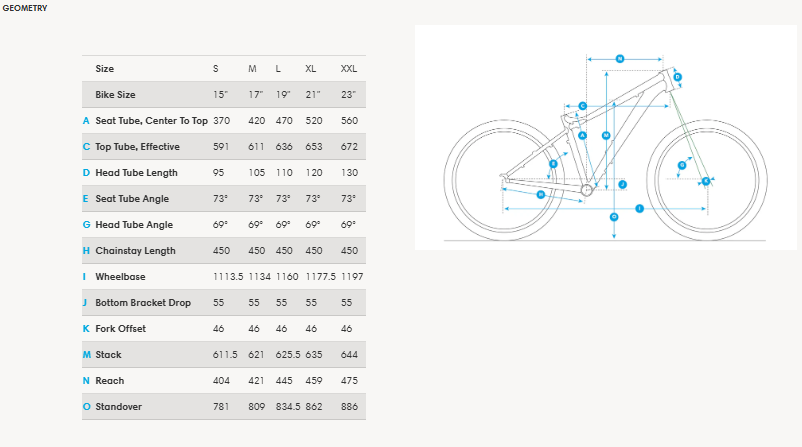Click the Reach value 445 for size L

[x=284, y=381]
